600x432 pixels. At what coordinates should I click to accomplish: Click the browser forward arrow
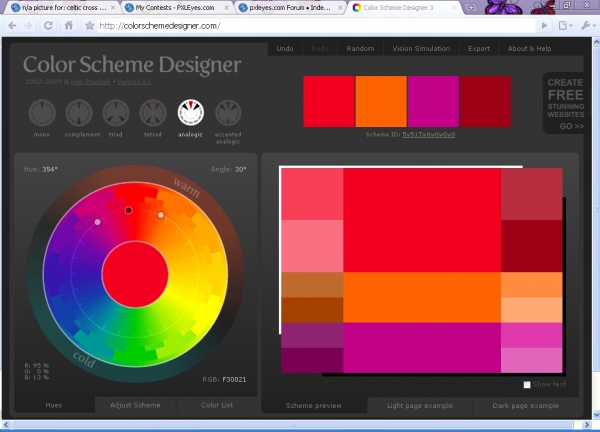click(x=28, y=26)
